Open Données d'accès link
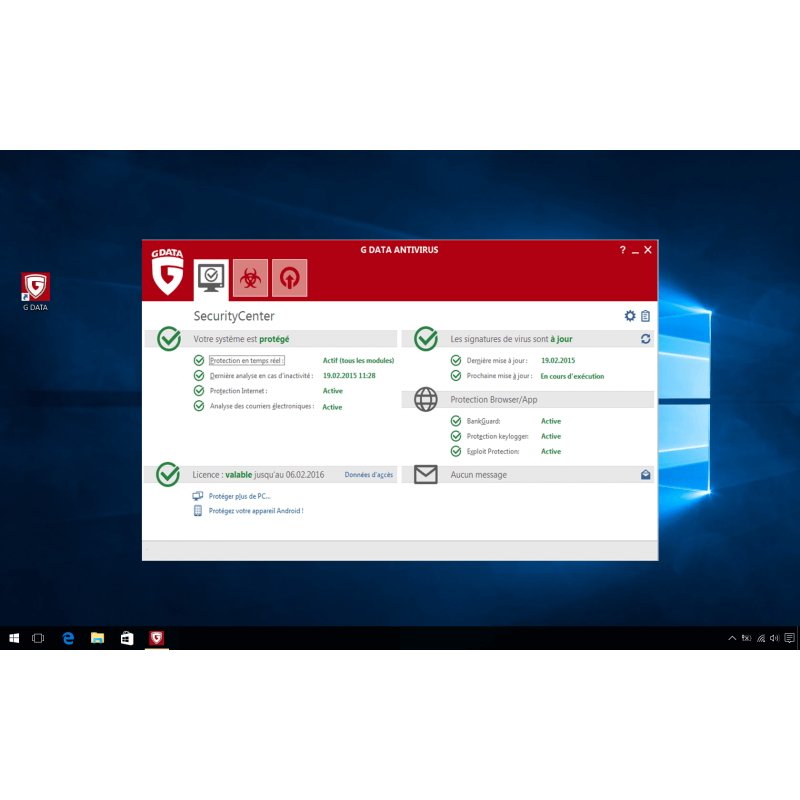This screenshot has height=800, width=800. click(x=368, y=474)
